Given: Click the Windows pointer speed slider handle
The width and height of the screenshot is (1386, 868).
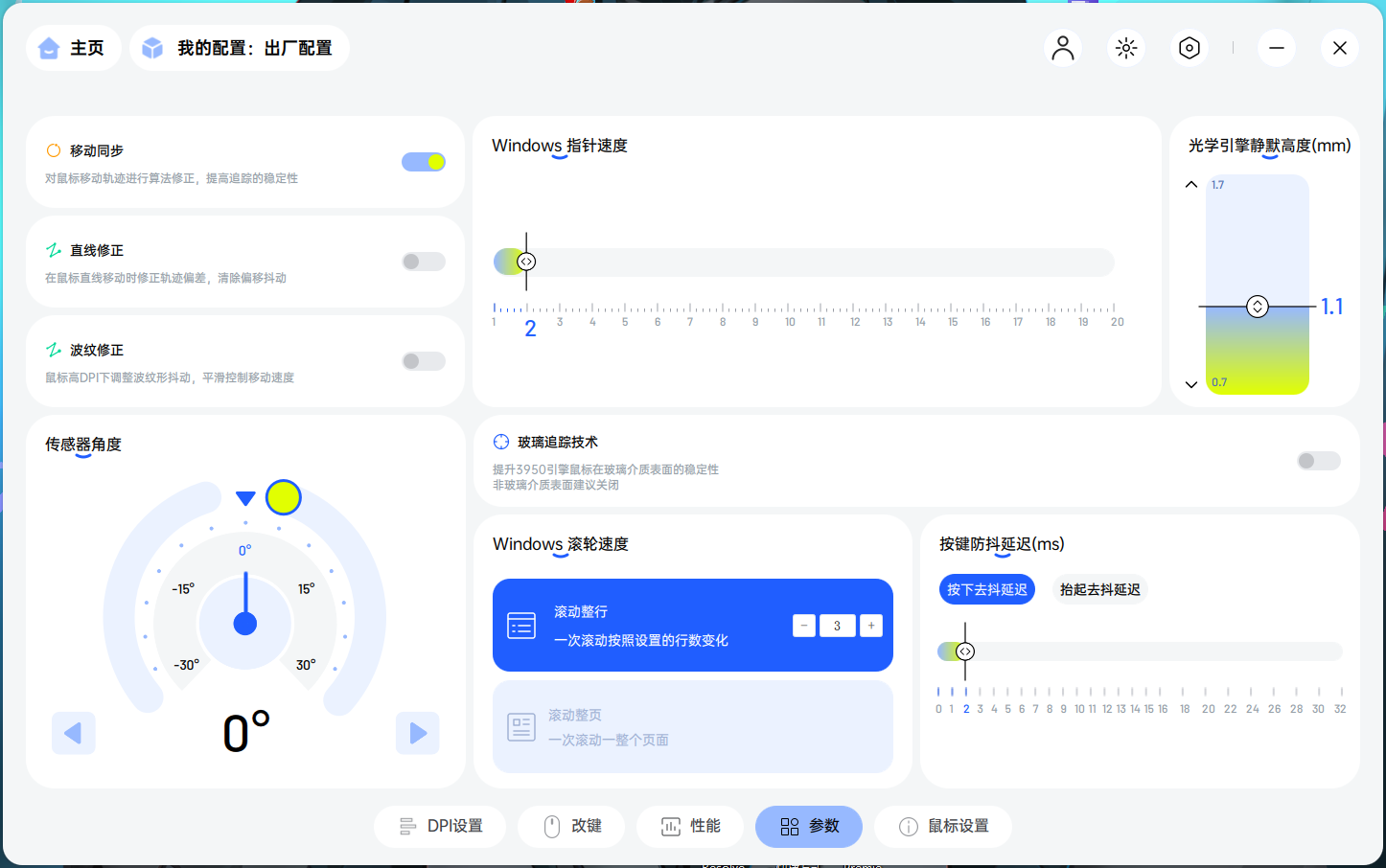Looking at the screenshot, I should pos(526,261).
